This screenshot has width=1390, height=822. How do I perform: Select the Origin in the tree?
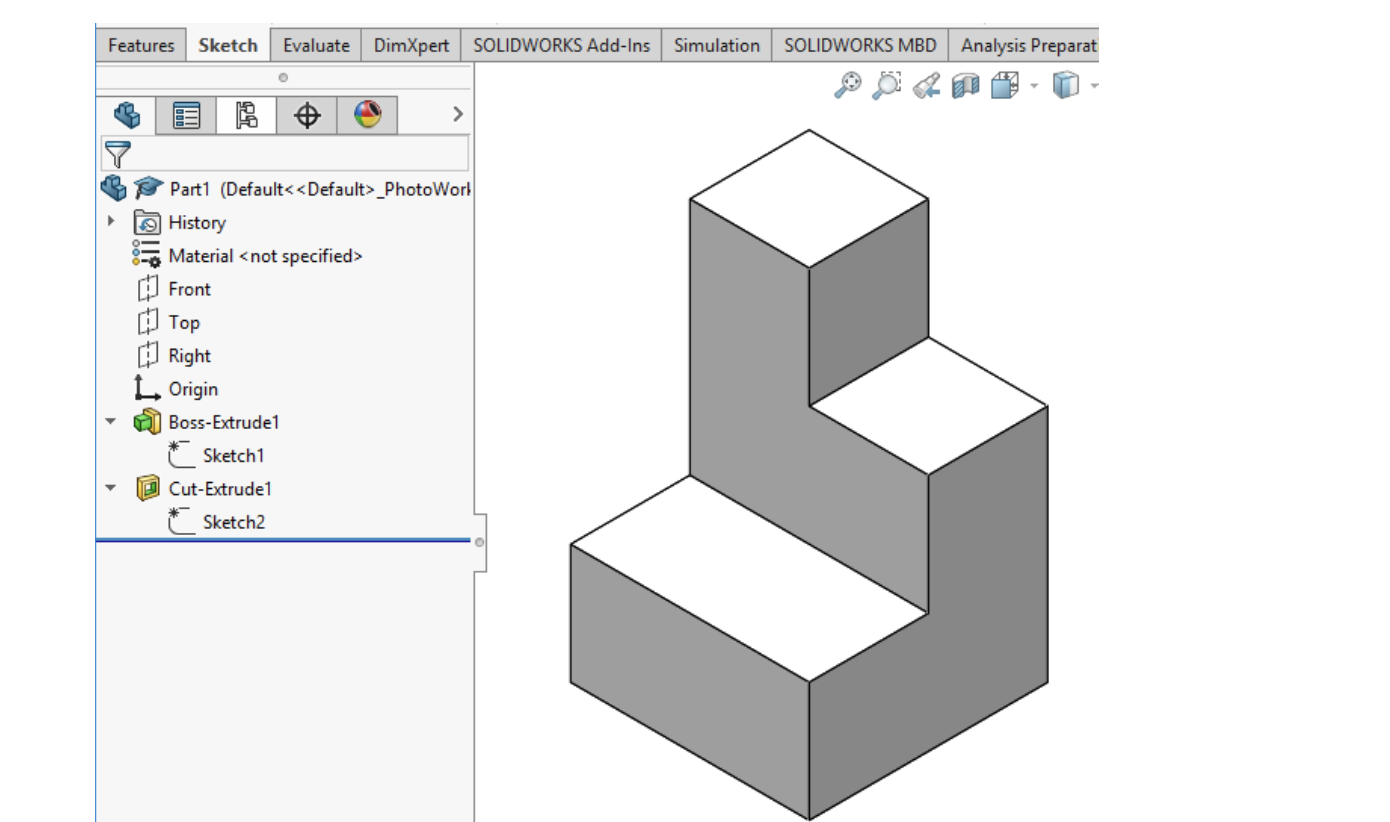(175, 389)
